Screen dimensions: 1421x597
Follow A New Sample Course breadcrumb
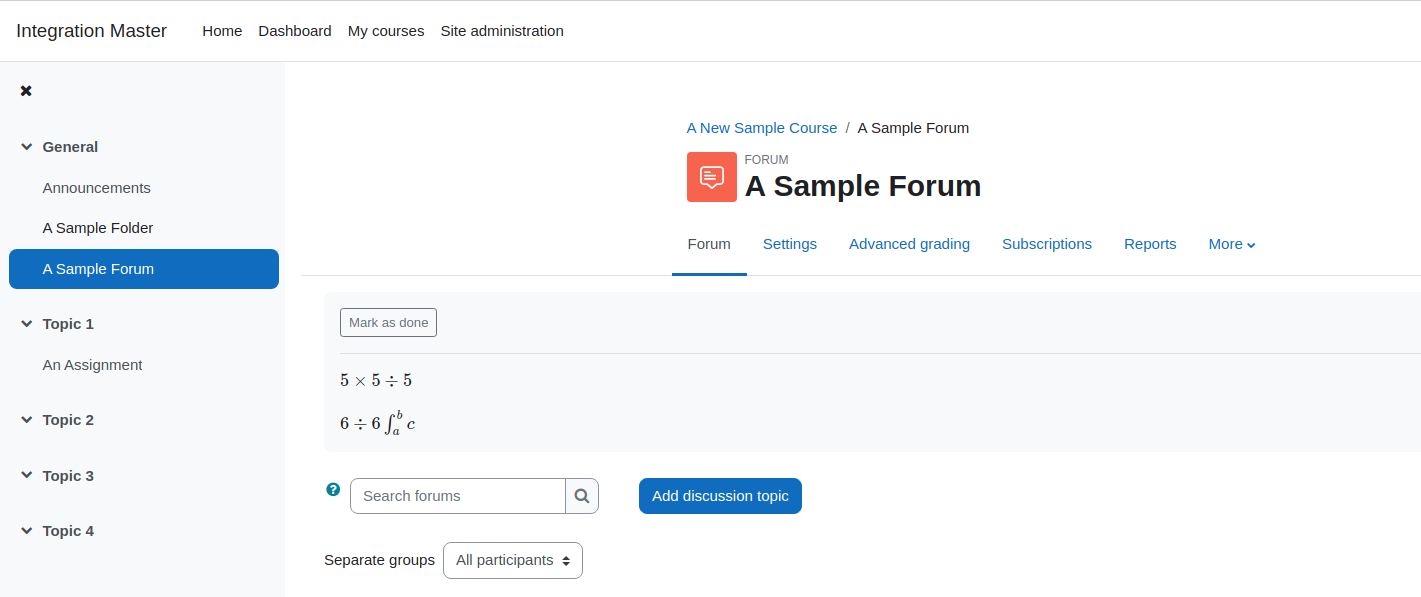(x=762, y=128)
